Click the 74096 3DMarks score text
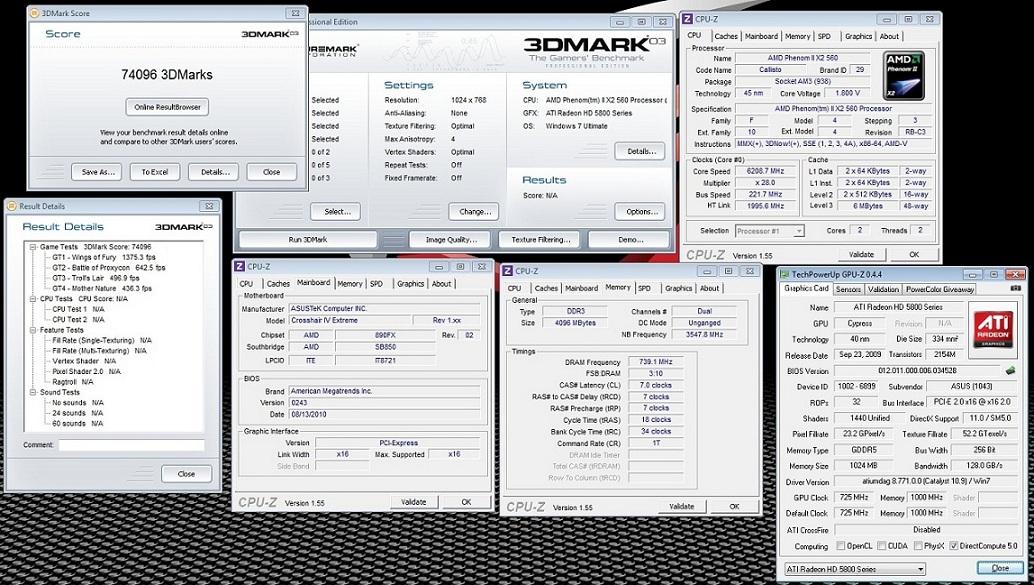 click(x=167, y=75)
